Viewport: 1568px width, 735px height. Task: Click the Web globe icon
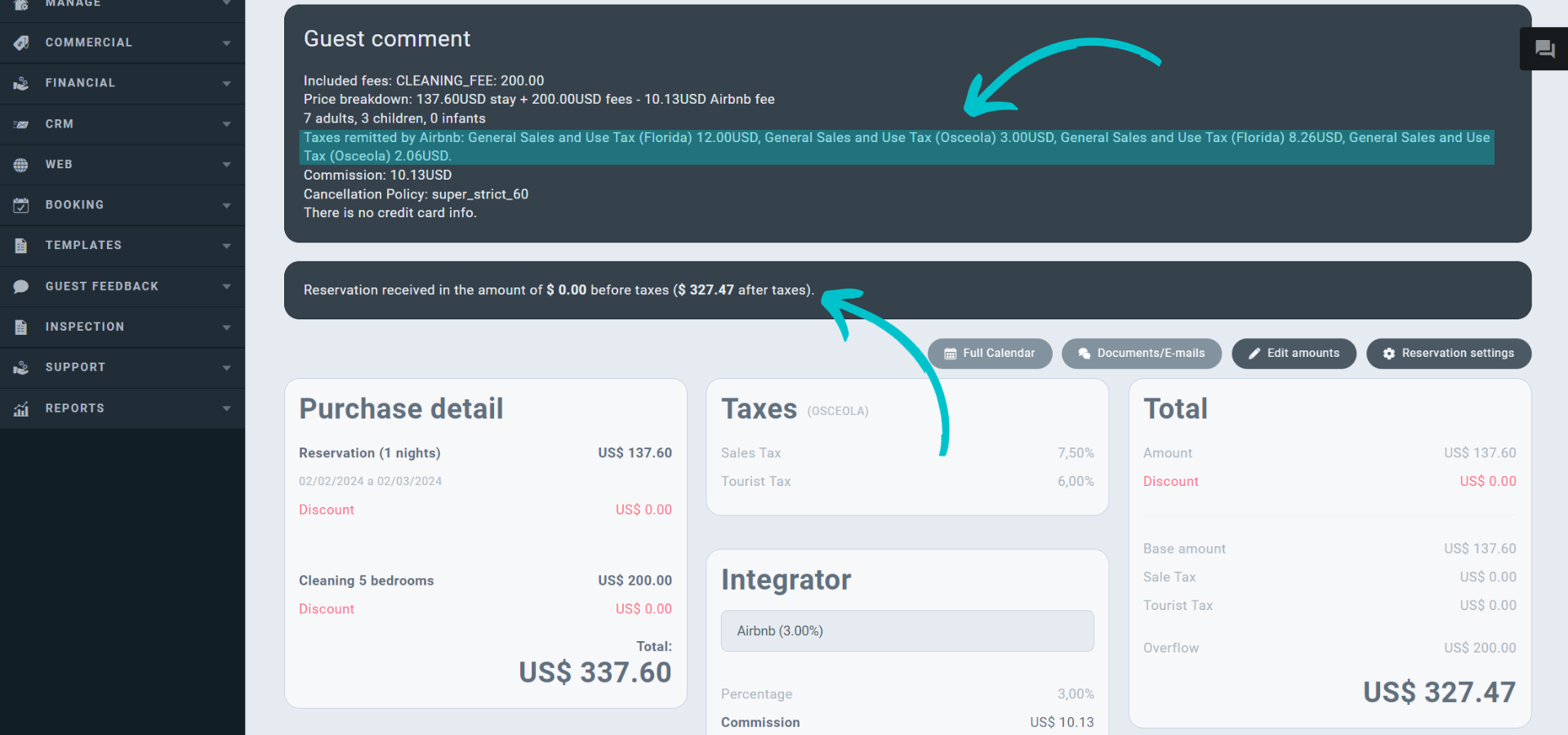[21, 164]
